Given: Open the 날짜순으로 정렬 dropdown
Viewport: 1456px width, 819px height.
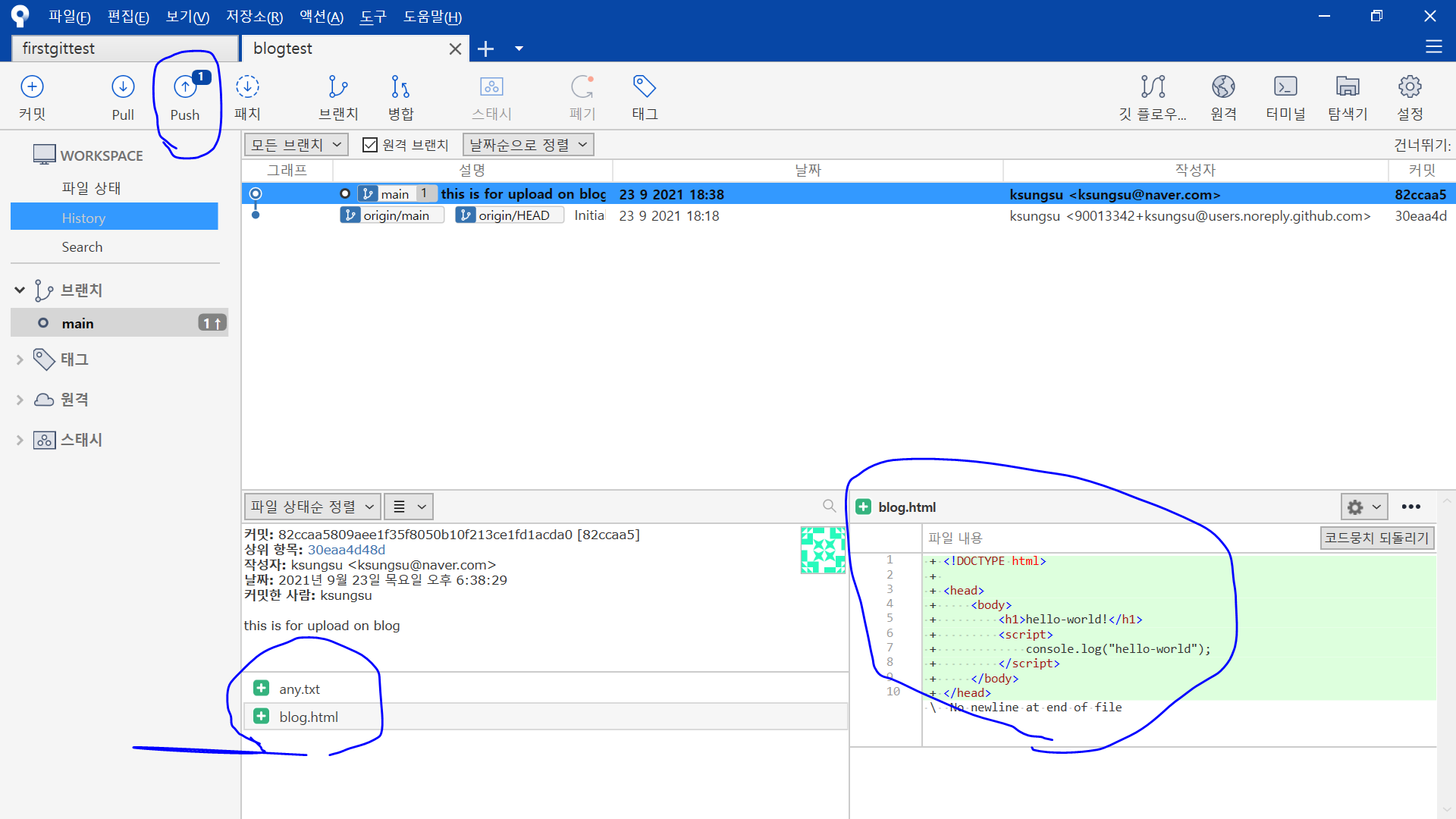Looking at the screenshot, I should point(528,145).
